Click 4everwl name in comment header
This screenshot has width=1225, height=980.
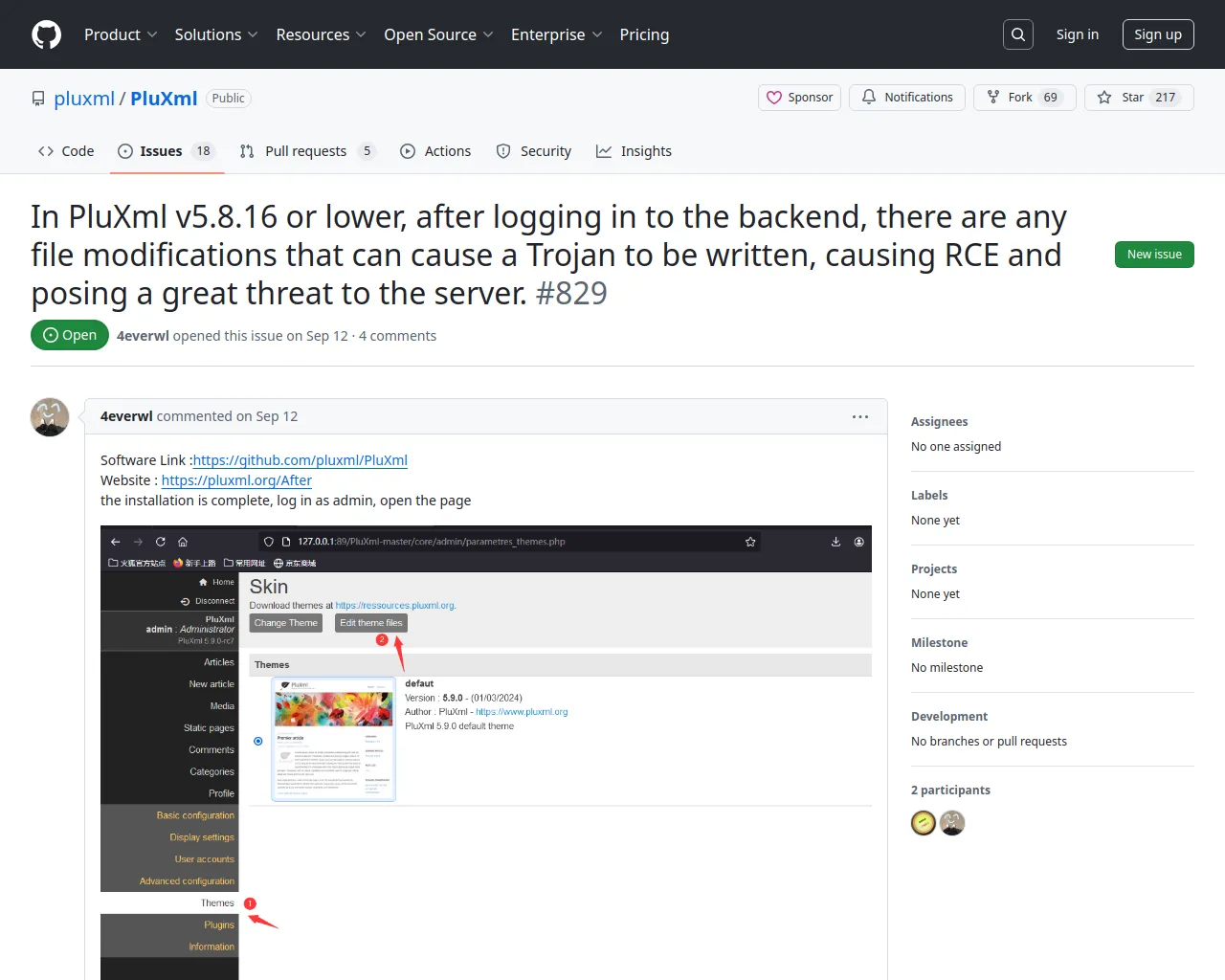coord(126,416)
